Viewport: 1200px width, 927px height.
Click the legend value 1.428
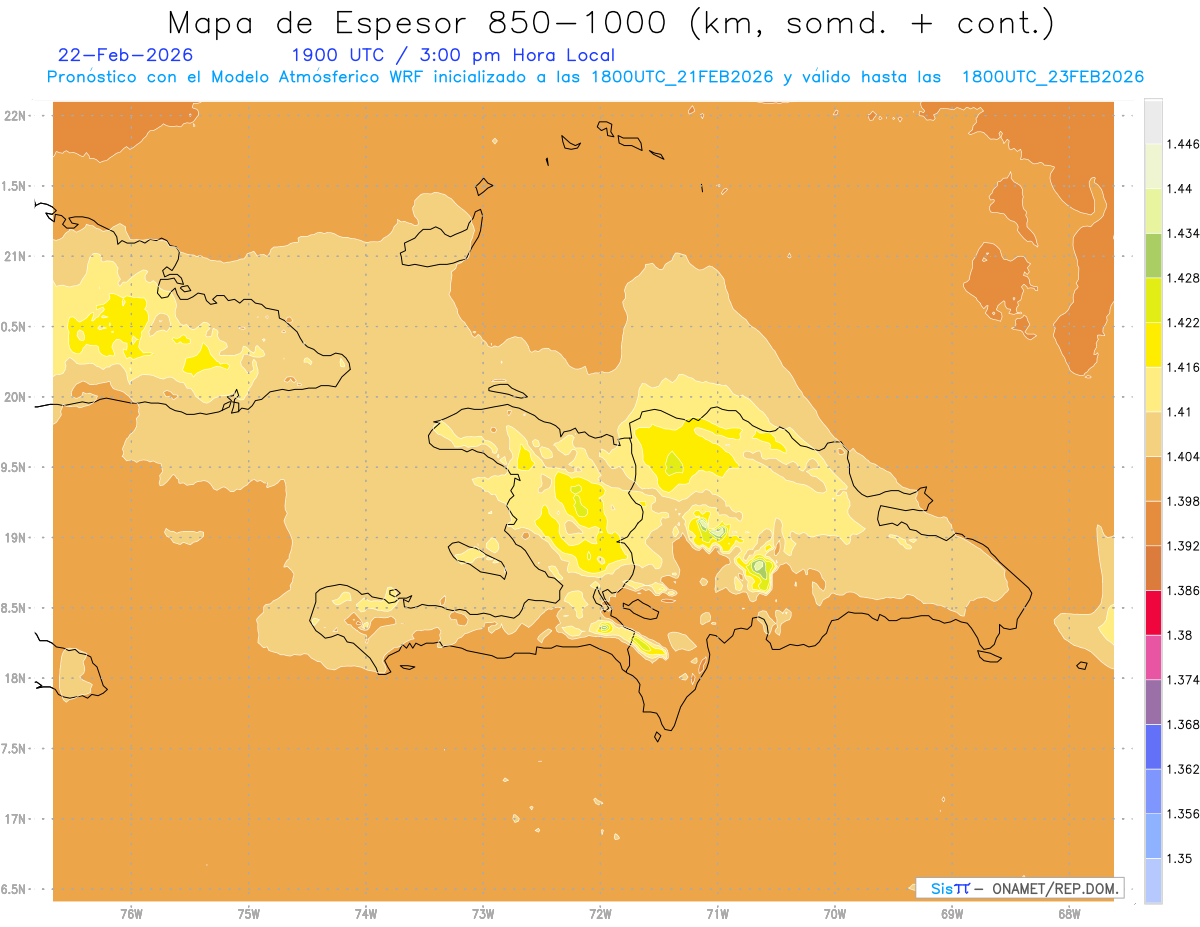coord(1183,278)
